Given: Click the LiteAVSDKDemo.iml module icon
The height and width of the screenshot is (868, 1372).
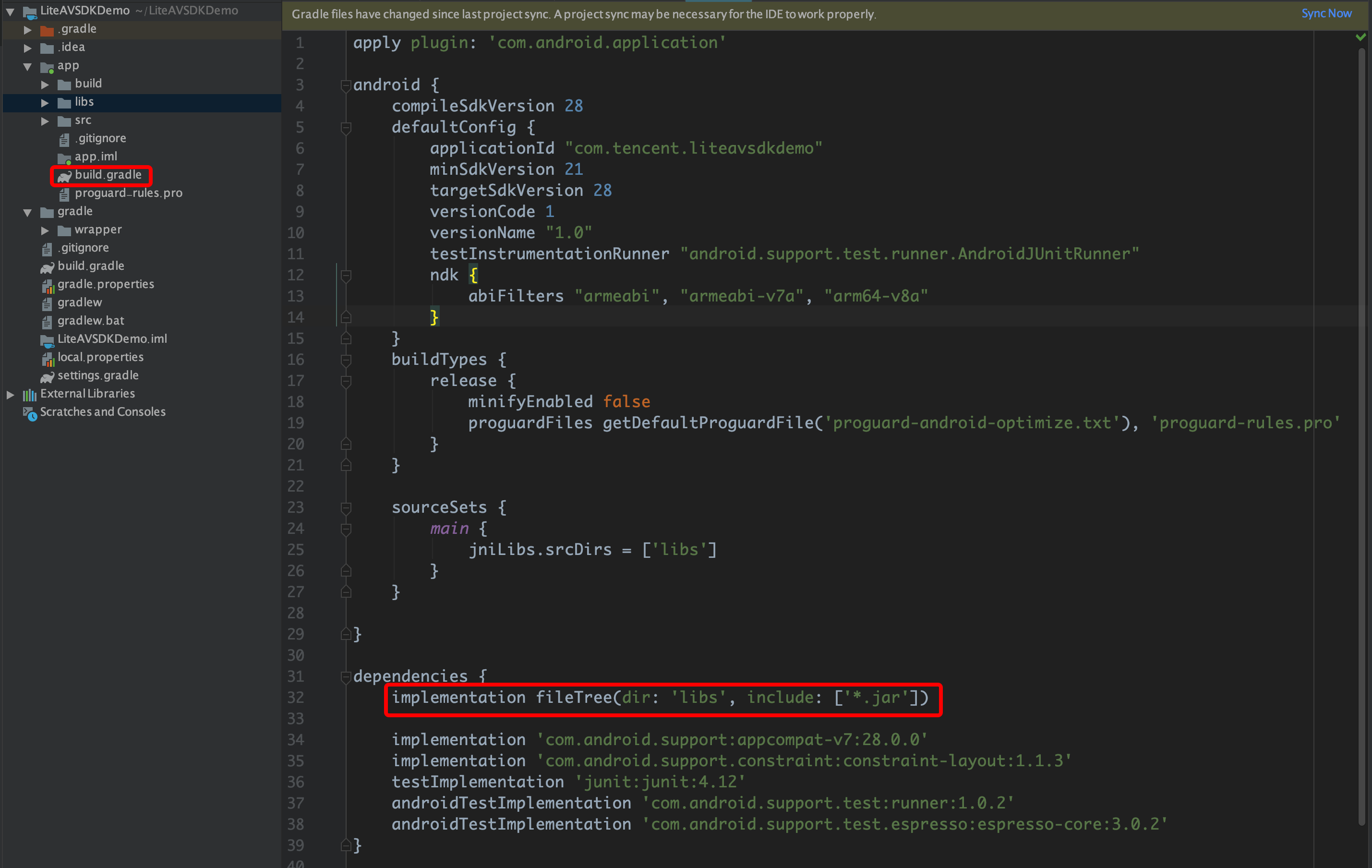Looking at the screenshot, I should [x=48, y=340].
